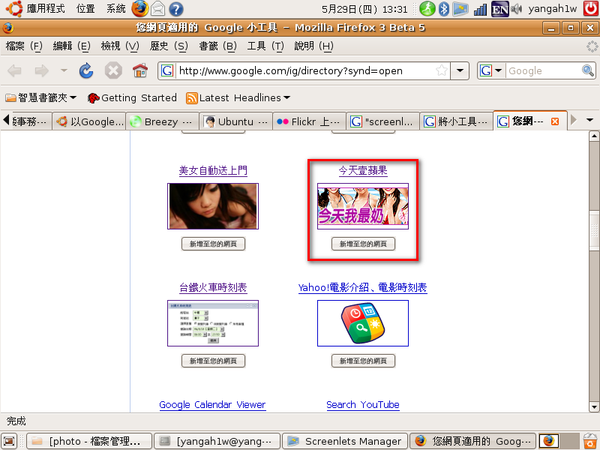Open the Getting Started bookmark
This screenshot has width=600, height=450.
132,98
